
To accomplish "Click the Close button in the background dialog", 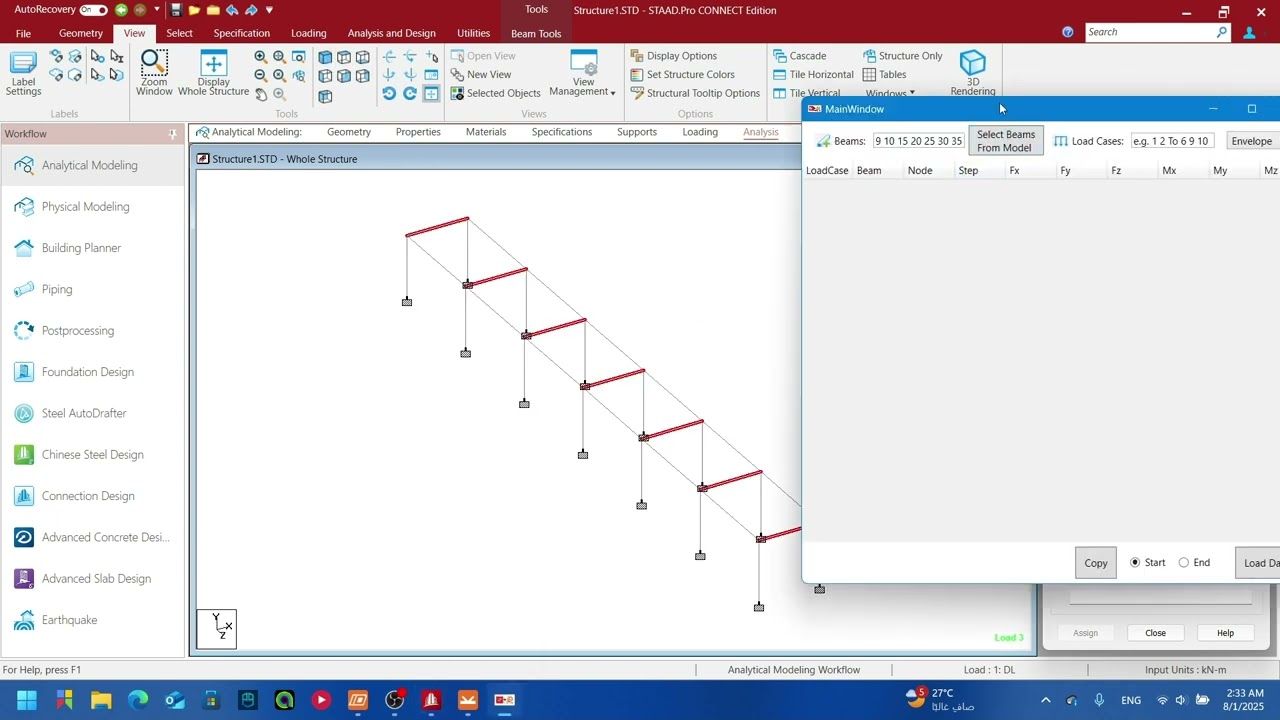I will pyautogui.click(x=1155, y=633).
